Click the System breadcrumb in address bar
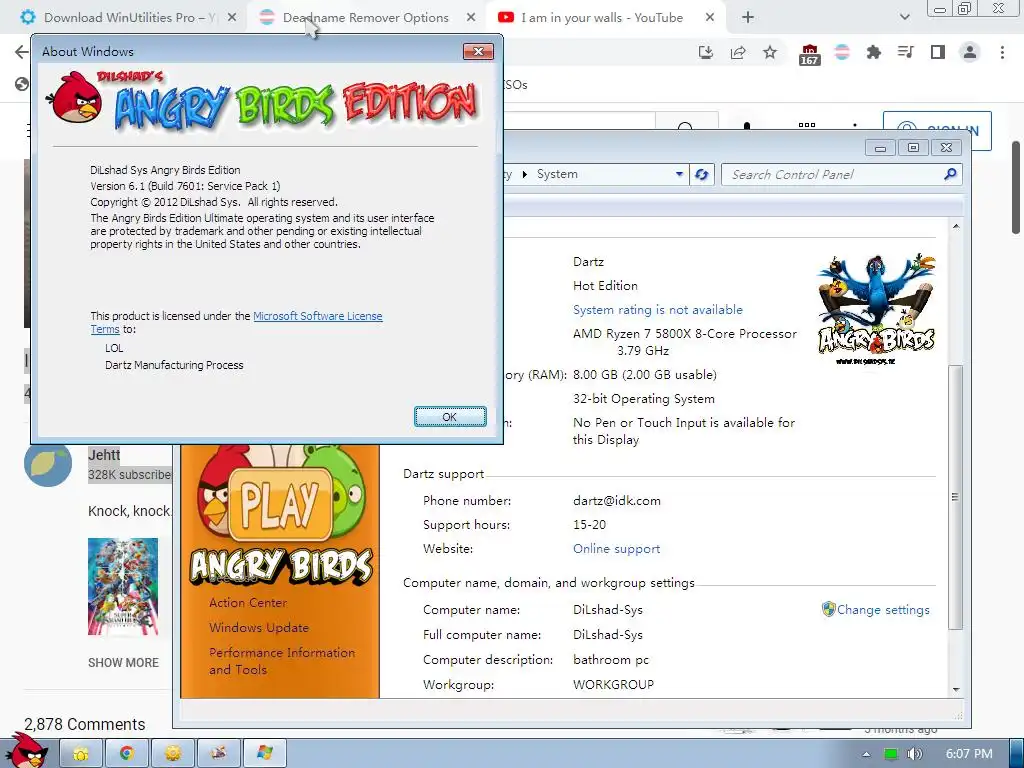This screenshot has width=1024, height=768. pos(557,174)
